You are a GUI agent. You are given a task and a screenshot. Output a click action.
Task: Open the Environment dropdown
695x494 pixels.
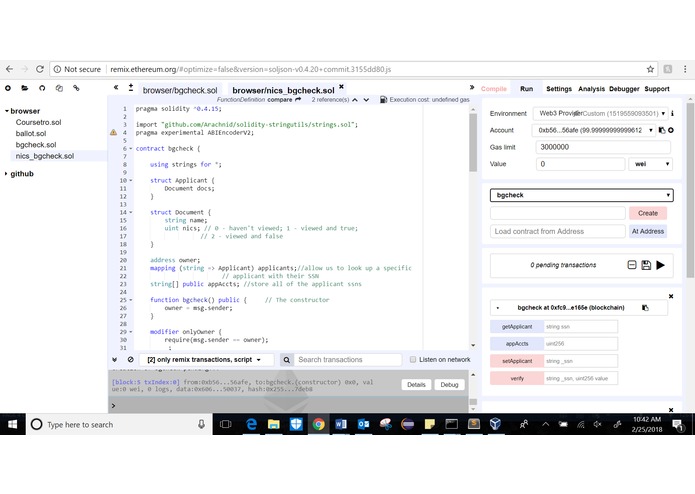(600, 113)
